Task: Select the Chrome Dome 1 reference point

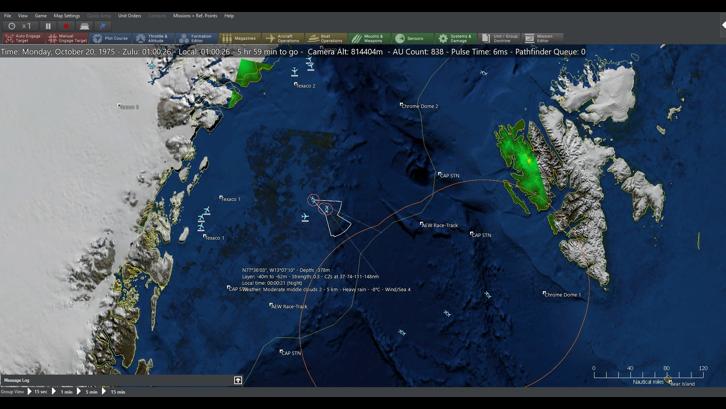Action: tap(562, 294)
